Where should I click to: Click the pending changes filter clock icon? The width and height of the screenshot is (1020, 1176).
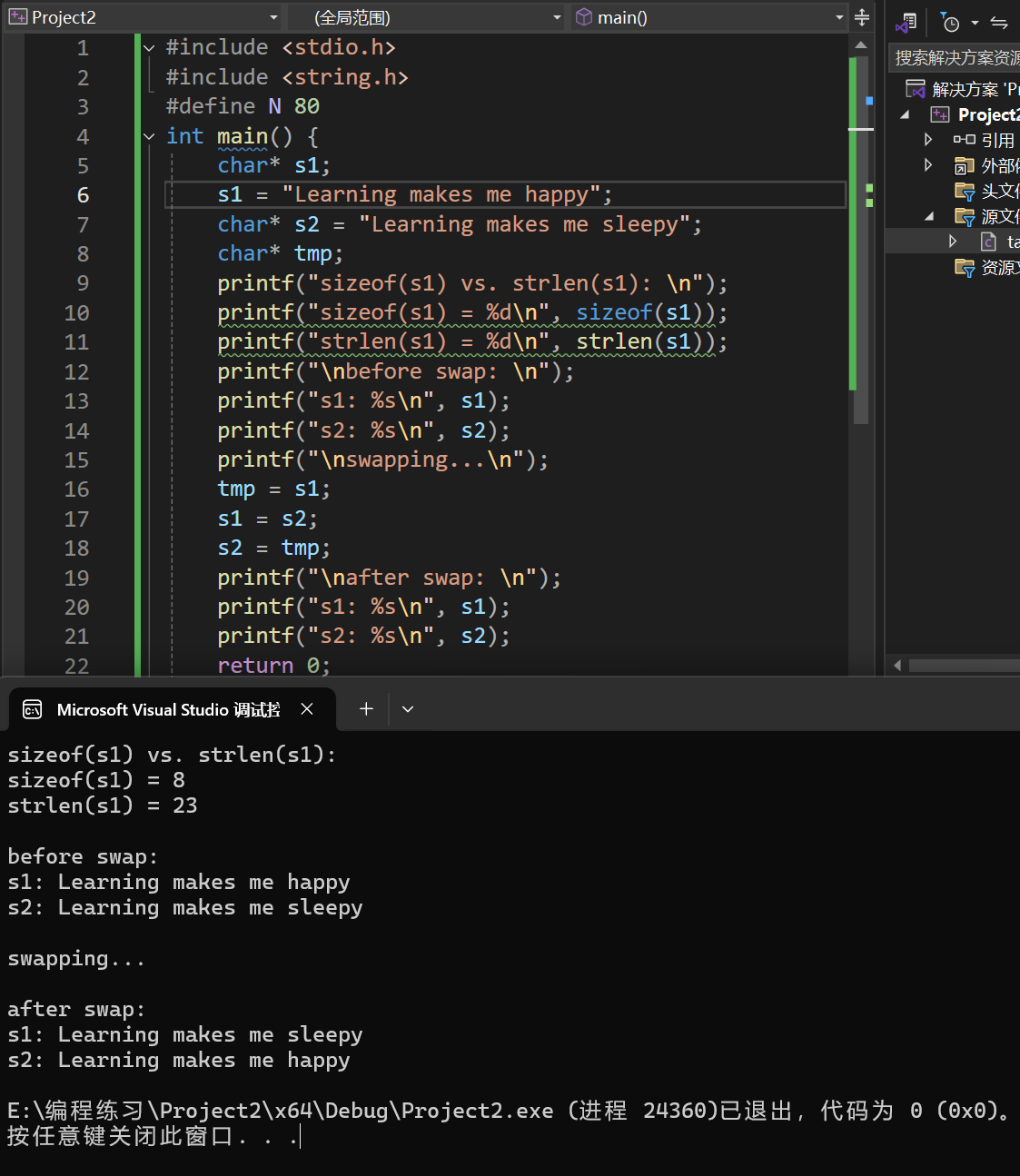pyautogui.click(x=950, y=23)
